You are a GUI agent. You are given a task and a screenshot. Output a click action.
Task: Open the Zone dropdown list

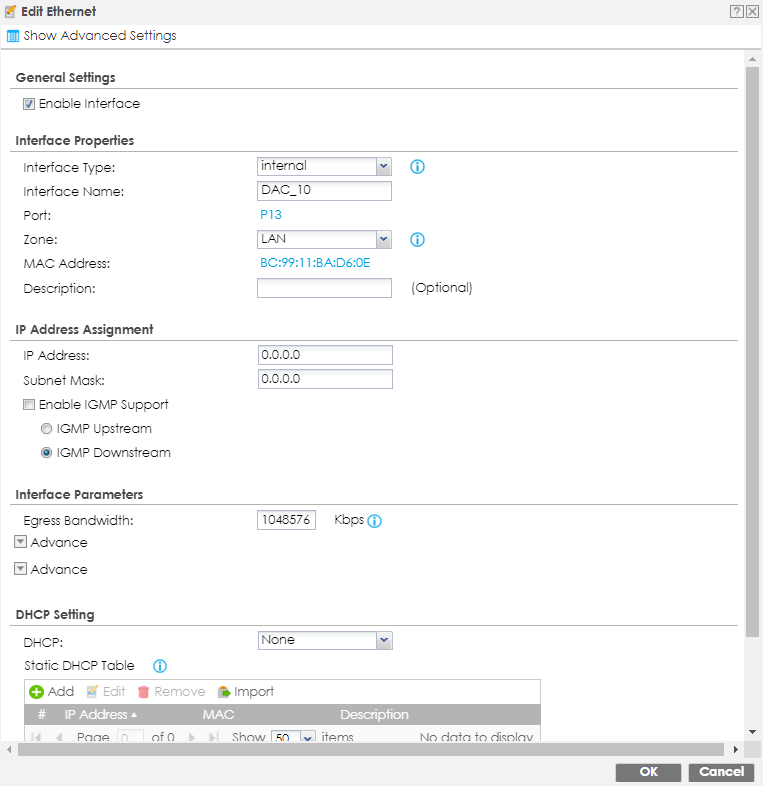383,239
